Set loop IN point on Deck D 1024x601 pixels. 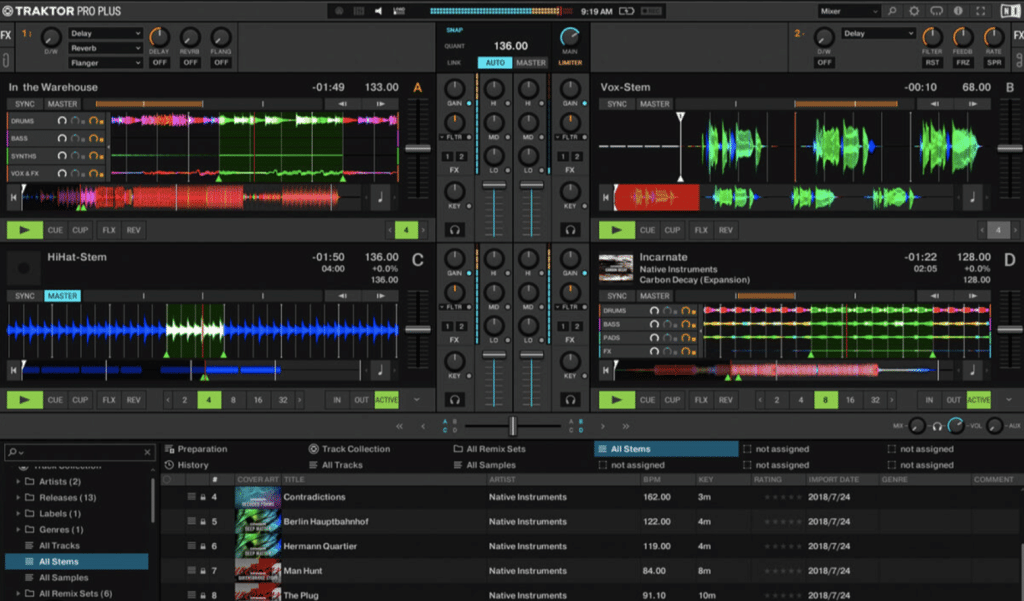coord(929,400)
